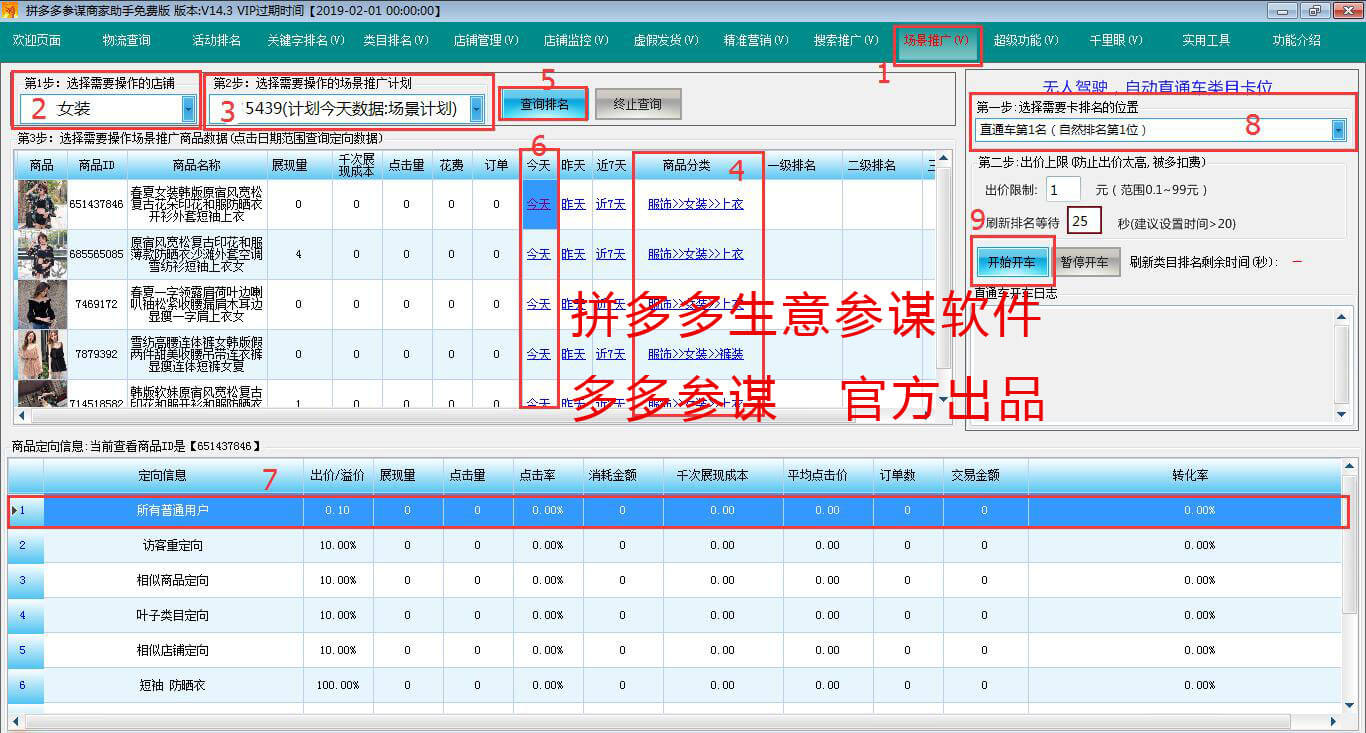Image resolution: width=1366 pixels, height=733 pixels.
Task: Open 搜索推广 menu
Action: (846, 41)
